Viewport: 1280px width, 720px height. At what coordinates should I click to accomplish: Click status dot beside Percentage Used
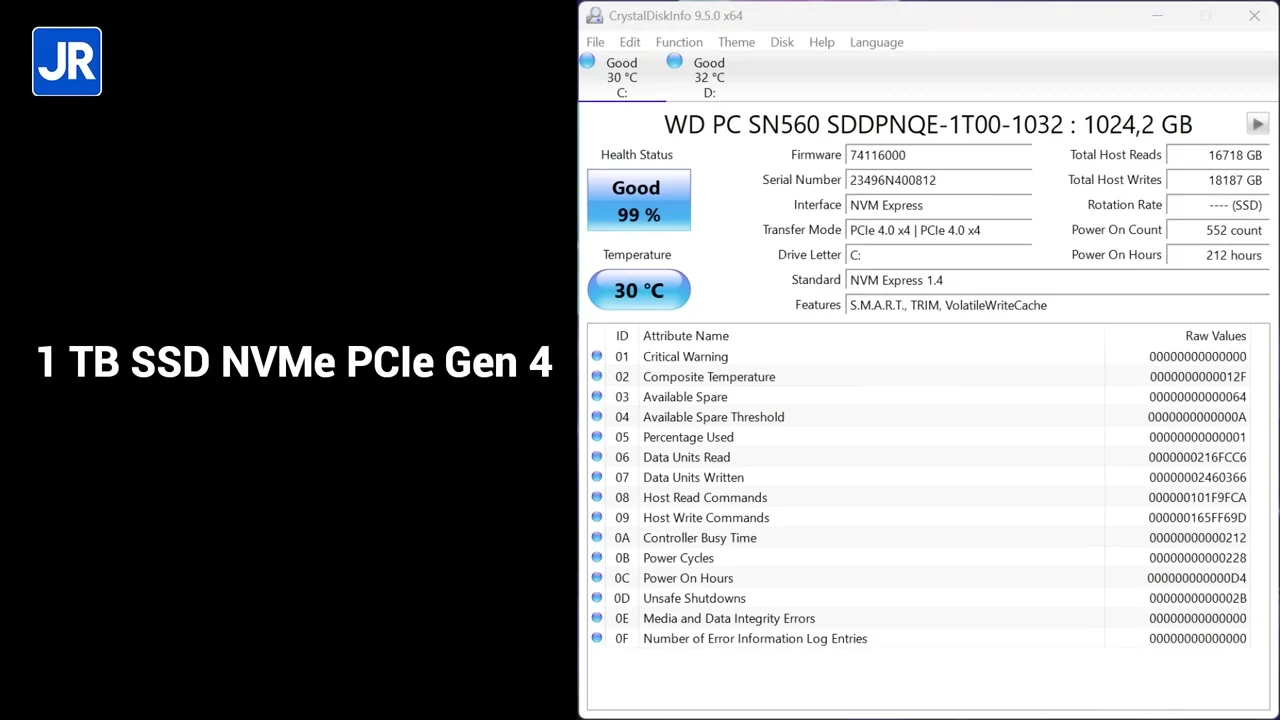point(597,437)
